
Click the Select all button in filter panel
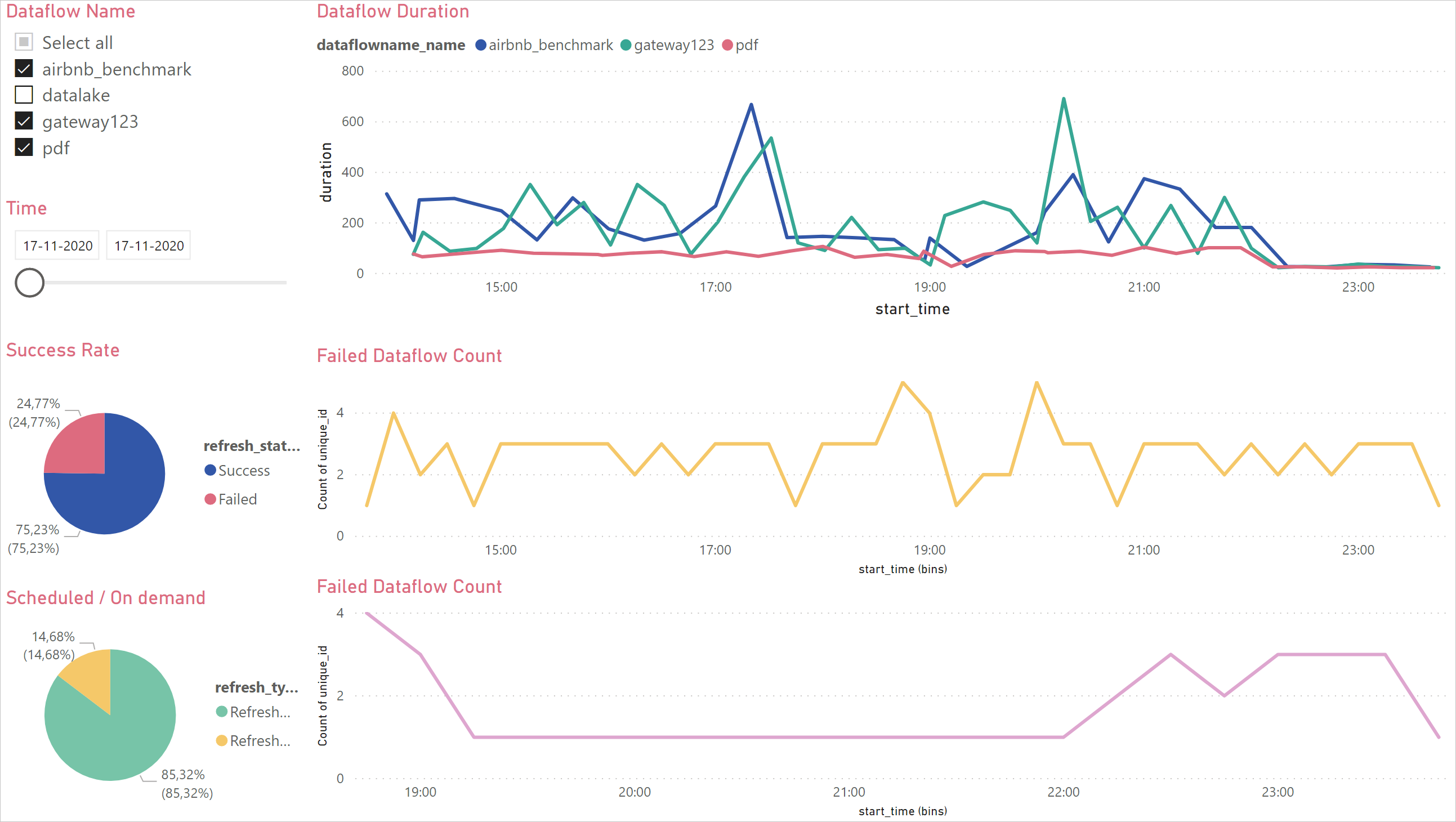(x=25, y=42)
